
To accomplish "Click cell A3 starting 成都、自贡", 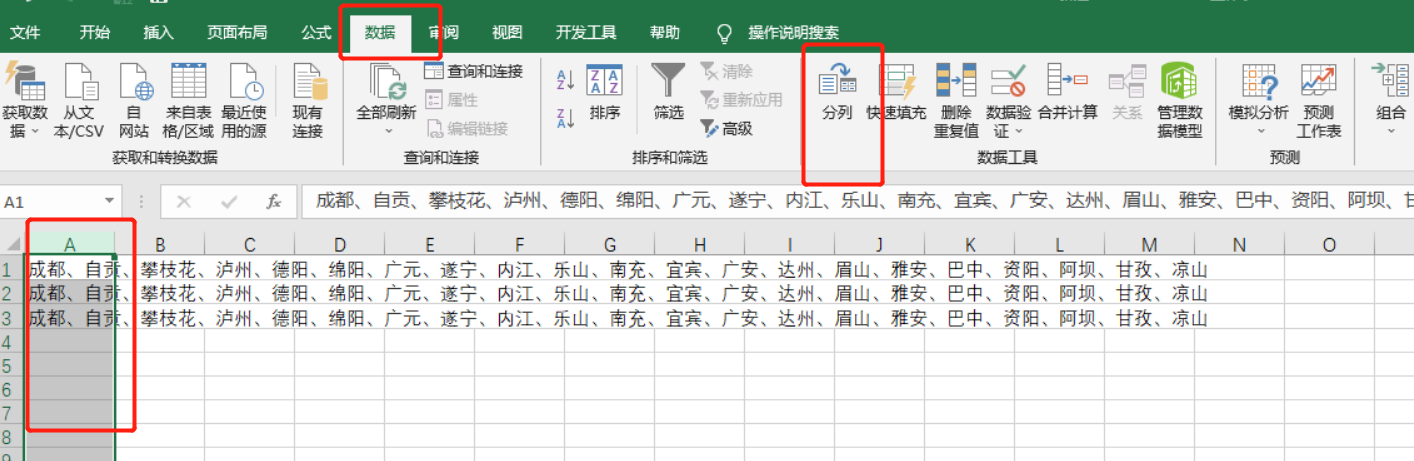I will [70, 318].
